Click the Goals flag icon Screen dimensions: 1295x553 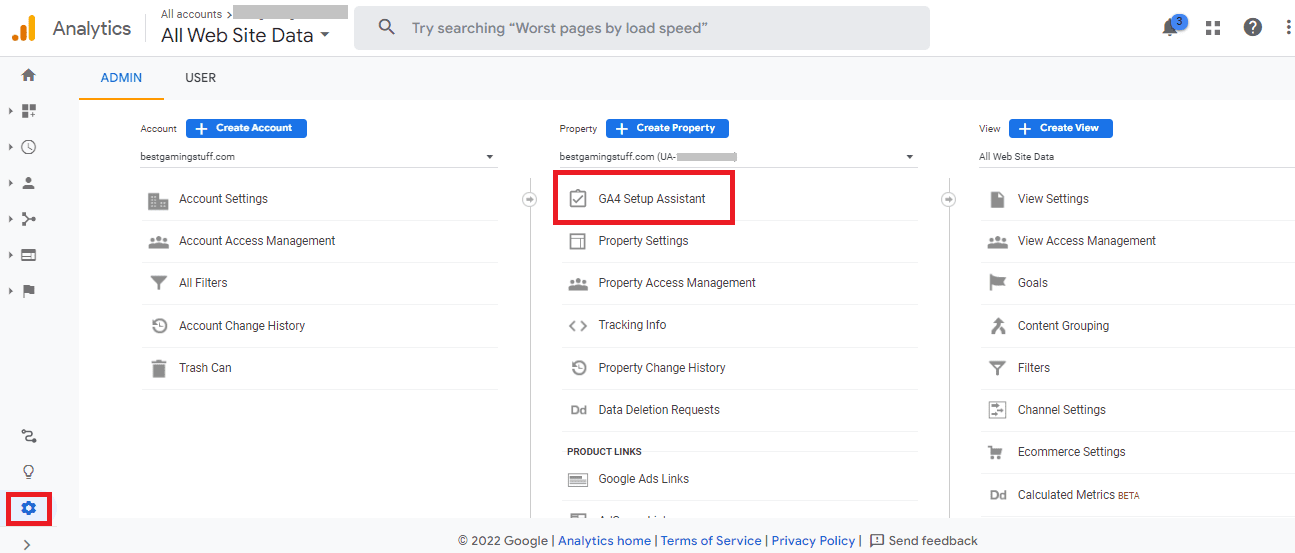997,283
